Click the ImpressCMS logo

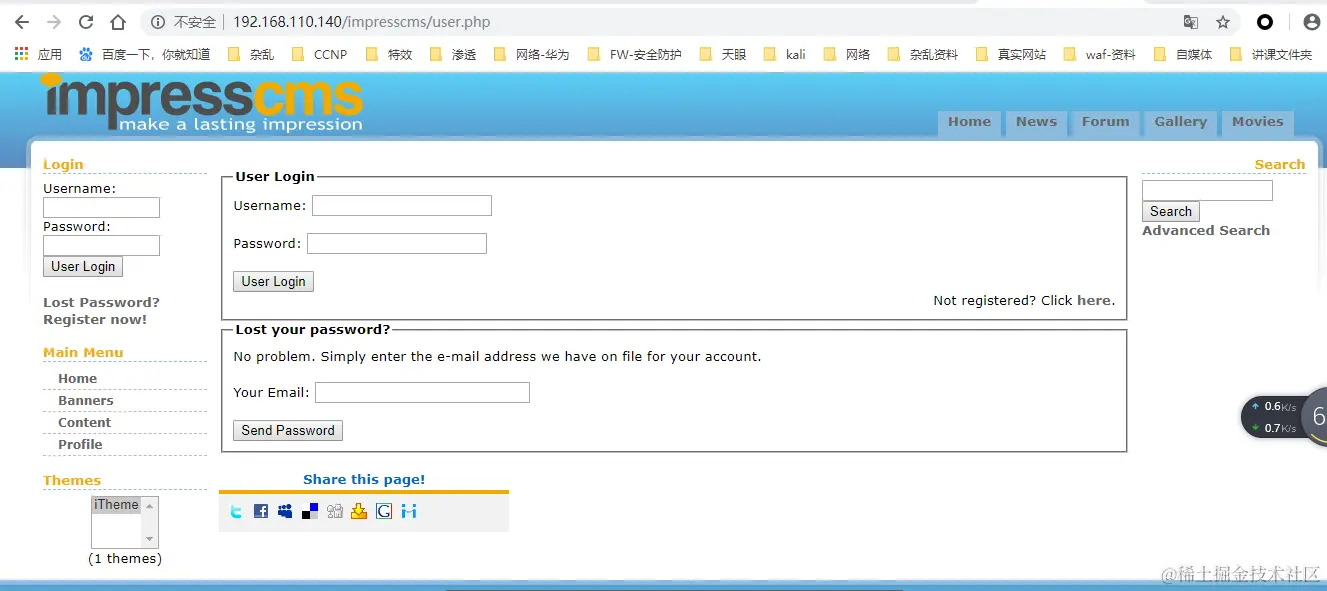[201, 103]
